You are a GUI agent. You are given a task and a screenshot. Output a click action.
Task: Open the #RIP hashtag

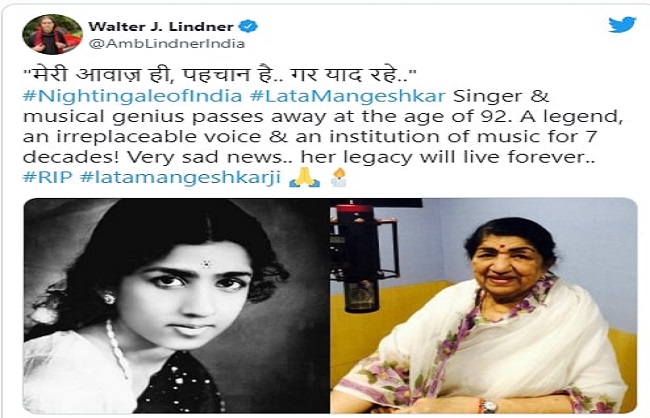click(48, 177)
